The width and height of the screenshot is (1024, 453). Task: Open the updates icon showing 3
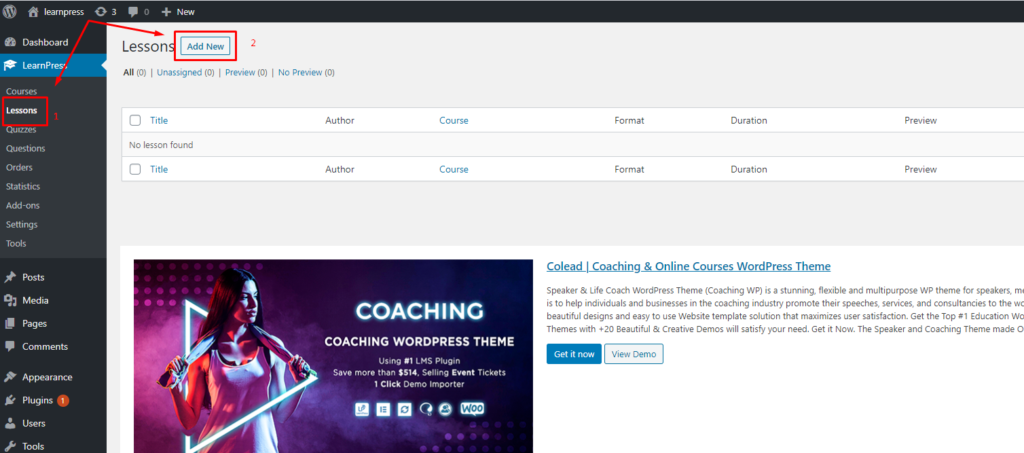click(100, 11)
